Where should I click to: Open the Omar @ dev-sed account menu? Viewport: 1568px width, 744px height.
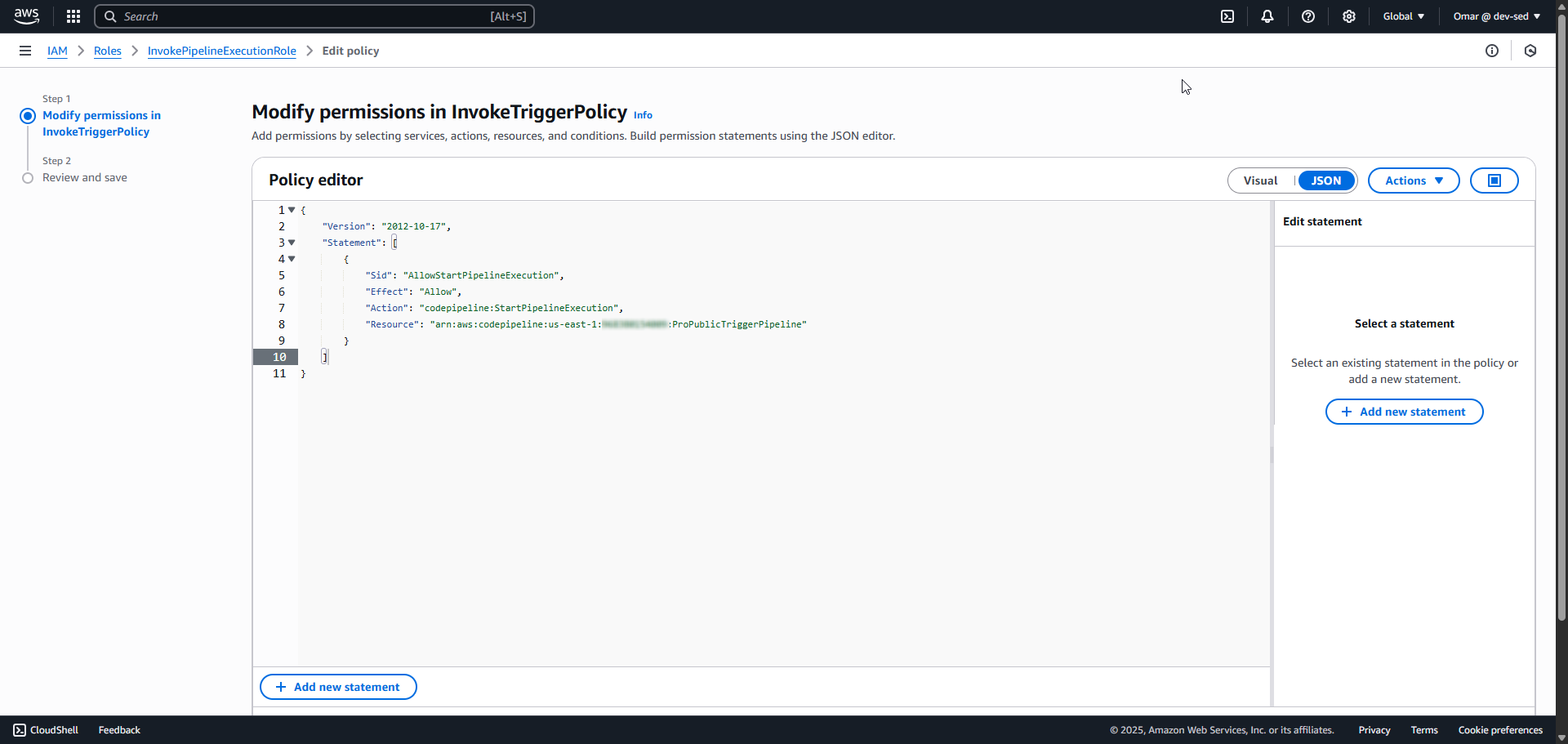pos(1497,16)
